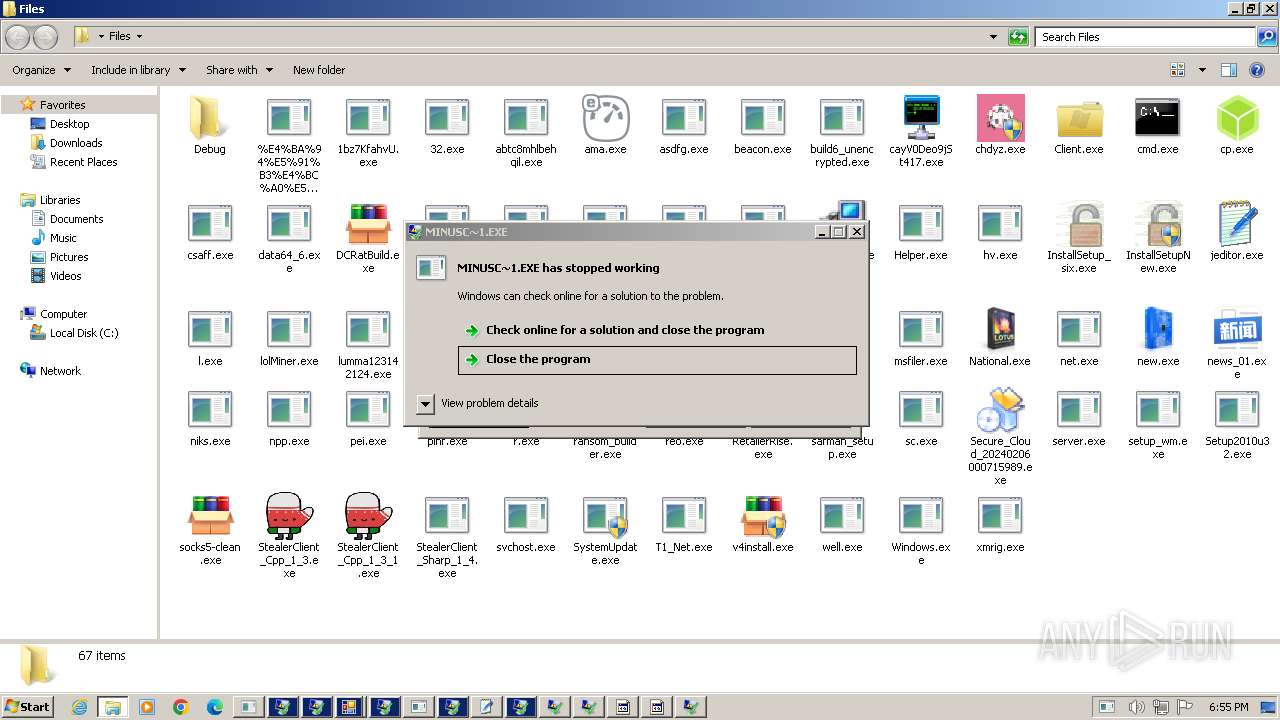
Task: Open Google Chrome from the taskbar
Action: point(180,707)
